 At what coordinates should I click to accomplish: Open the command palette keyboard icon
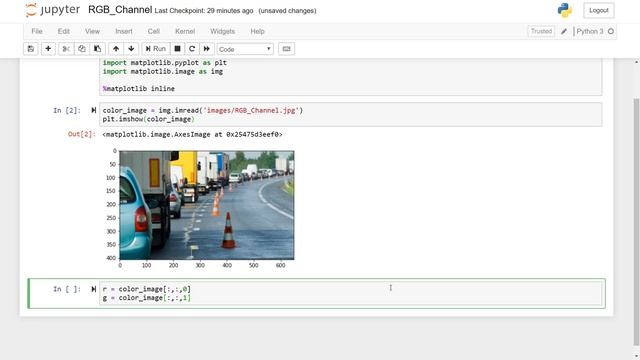coord(287,49)
